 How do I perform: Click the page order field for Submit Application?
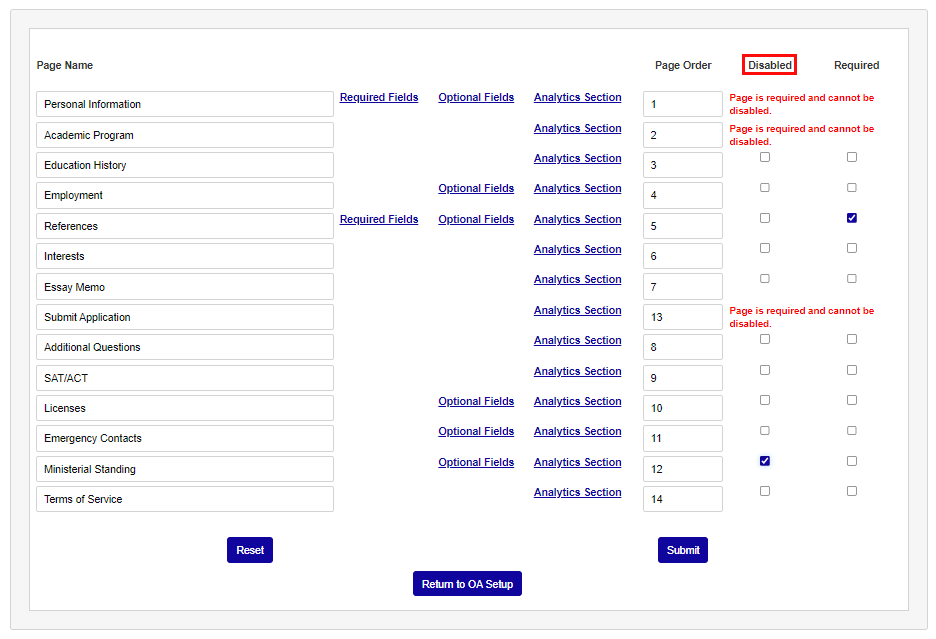(683, 316)
